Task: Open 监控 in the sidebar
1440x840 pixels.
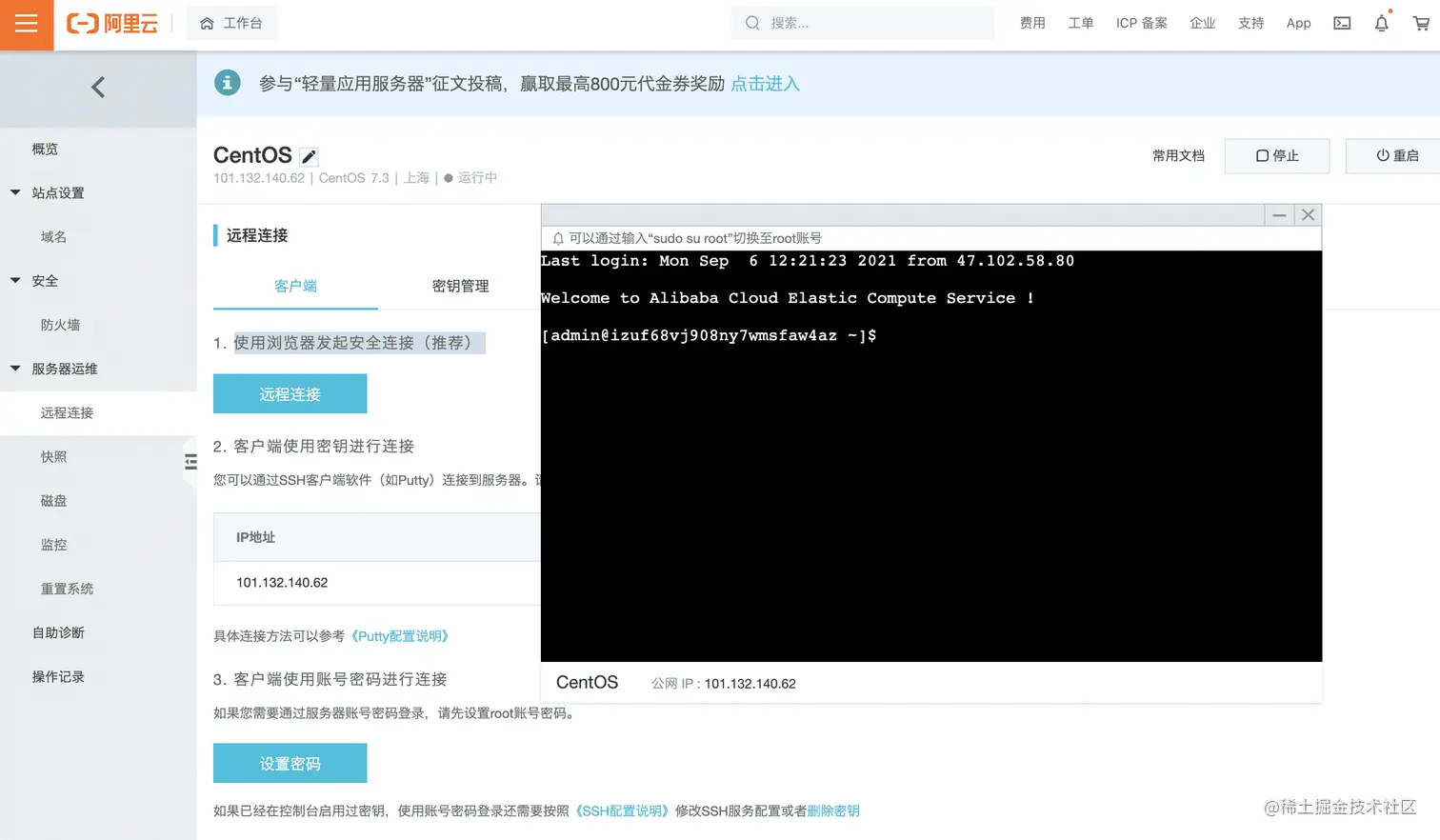Action: (53, 545)
